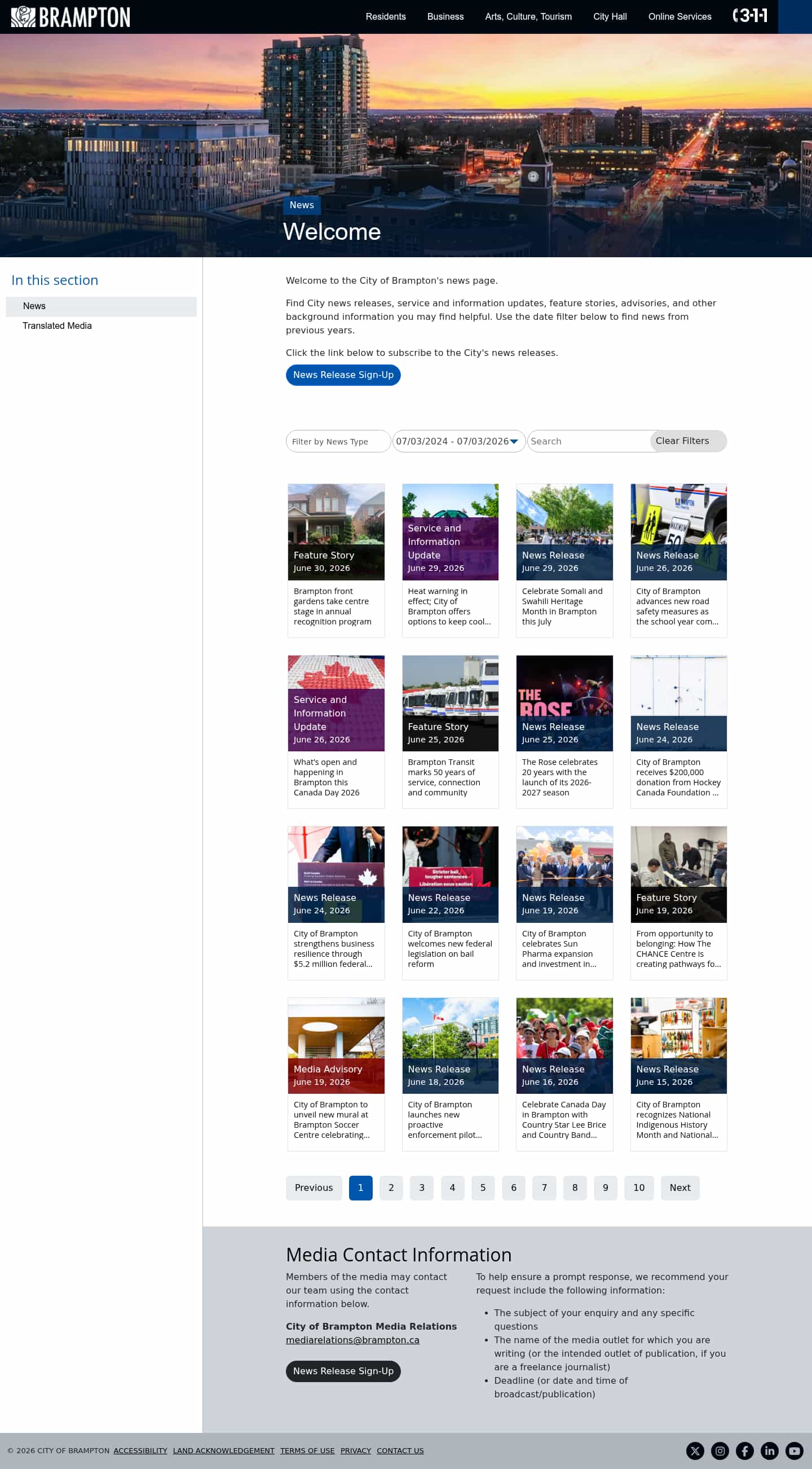Open the Hockey Canada Foundation donation release
Viewport: 812px width, 1469px height.
click(x=679, y=732)
